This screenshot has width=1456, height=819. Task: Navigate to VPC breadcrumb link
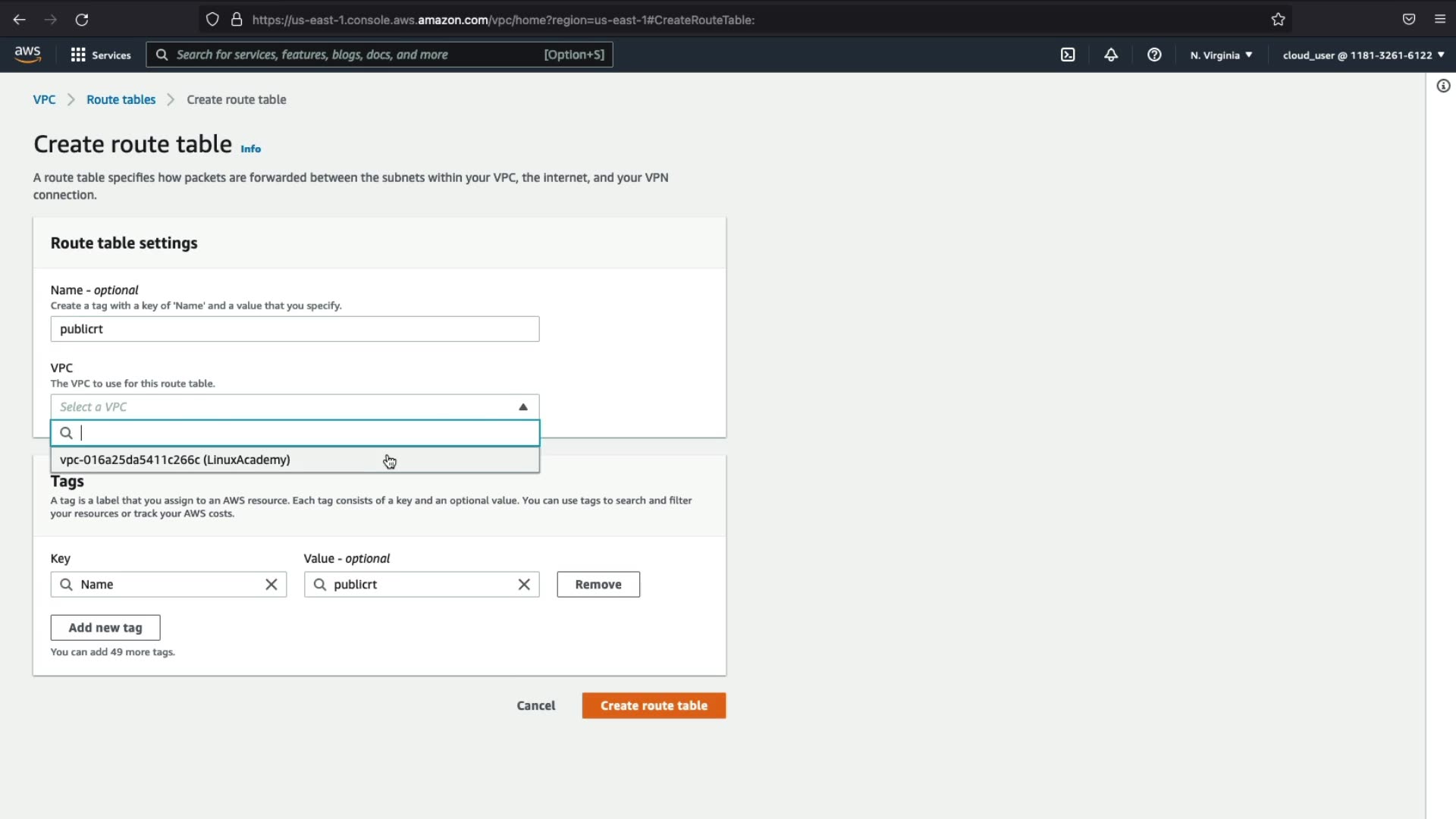point(44,99)
